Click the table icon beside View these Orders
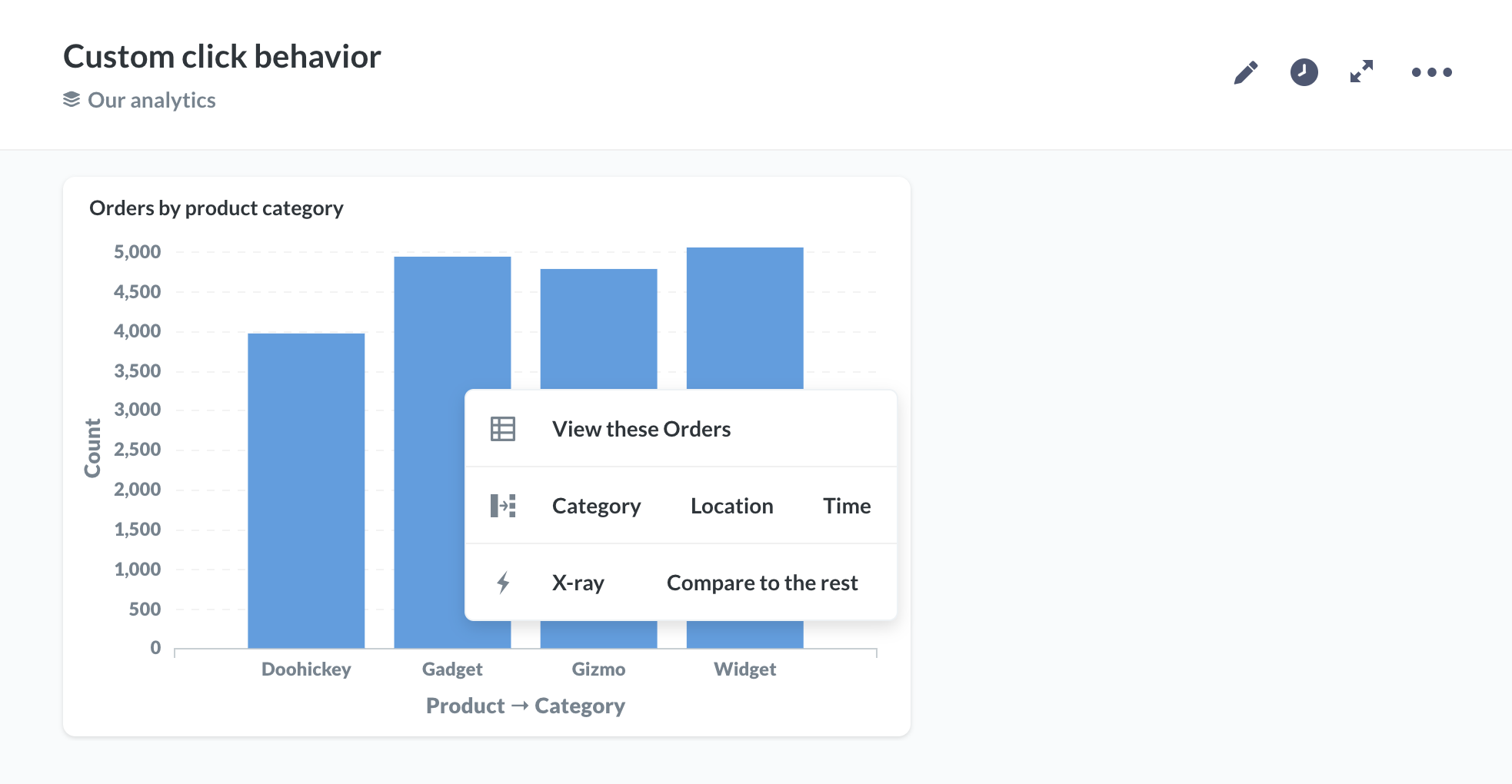The height and width of the screenshot is (784, 1512). (503, 429)
